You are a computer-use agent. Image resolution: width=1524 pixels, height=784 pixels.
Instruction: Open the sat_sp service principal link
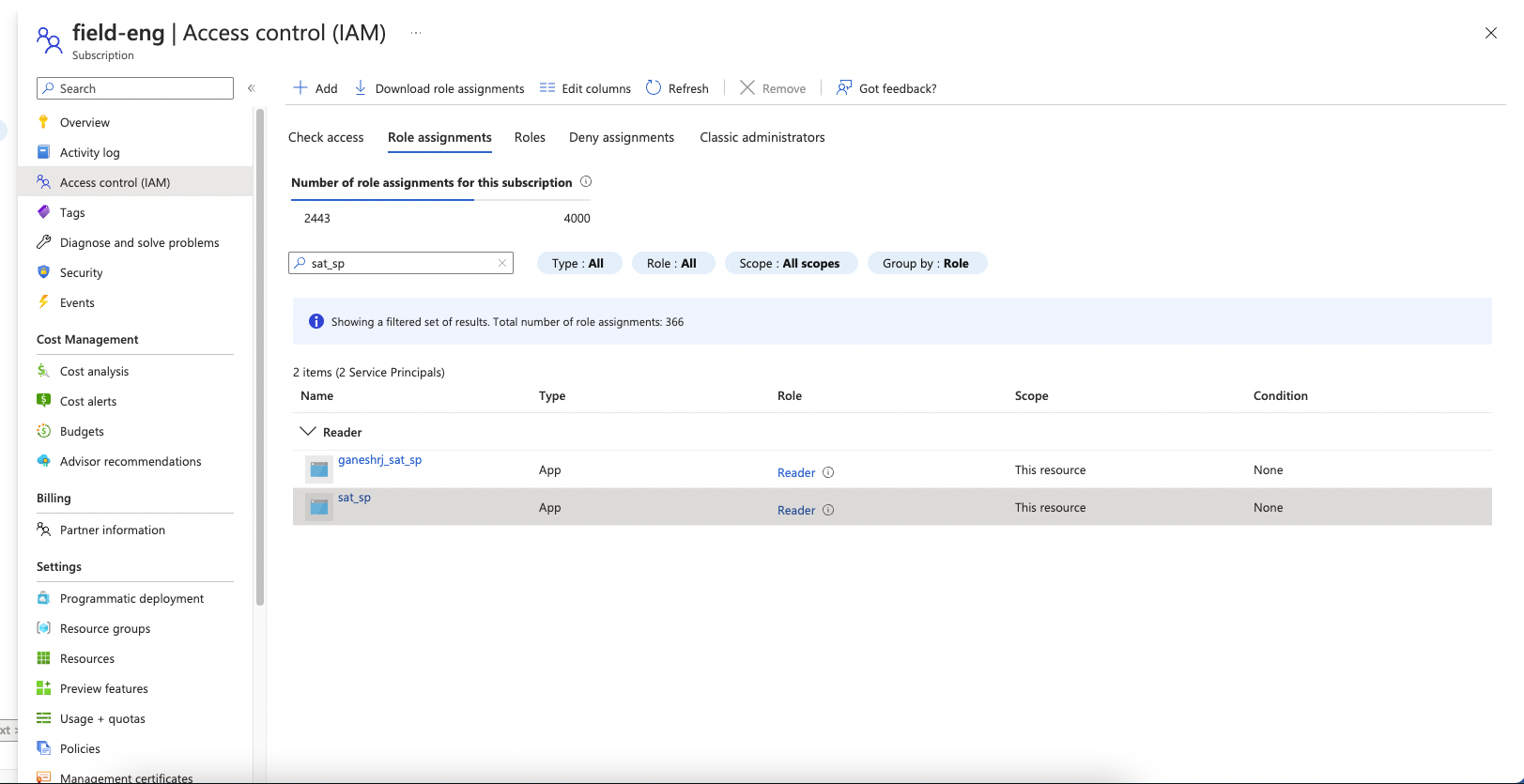coord(354,498)
